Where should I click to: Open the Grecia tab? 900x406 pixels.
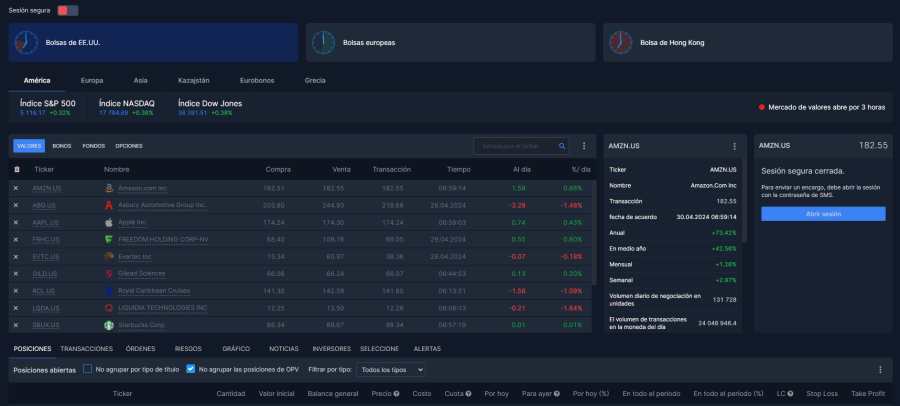pos(315,80)
